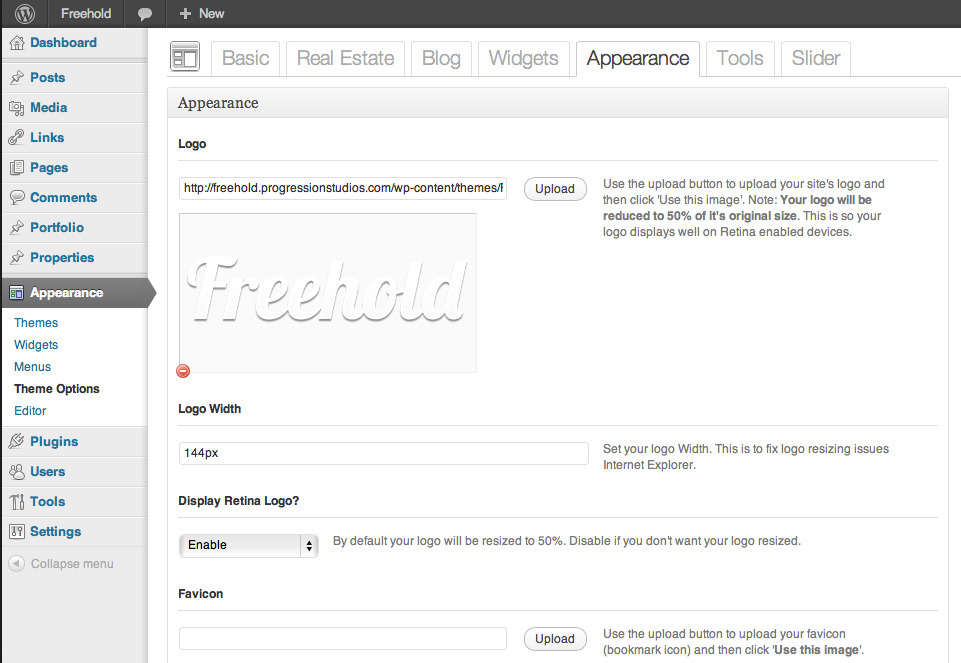The width and height of the screenshot is (961, 663).
Task: Switch to the Tools tab
Action: point(740,58)
